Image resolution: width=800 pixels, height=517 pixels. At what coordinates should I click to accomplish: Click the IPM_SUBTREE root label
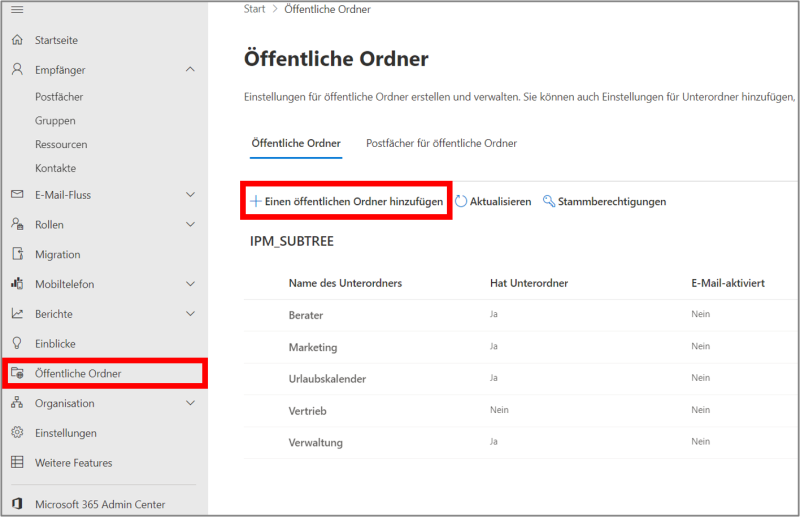tap(292, 241)
